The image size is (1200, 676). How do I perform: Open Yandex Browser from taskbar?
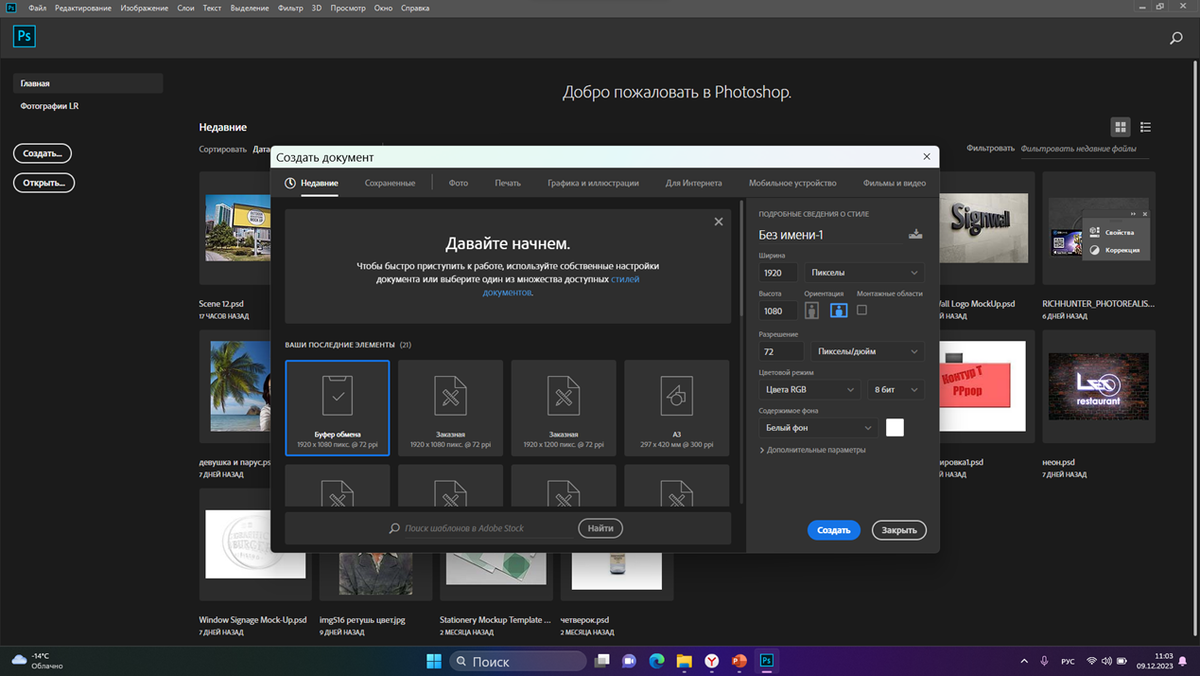711,661
